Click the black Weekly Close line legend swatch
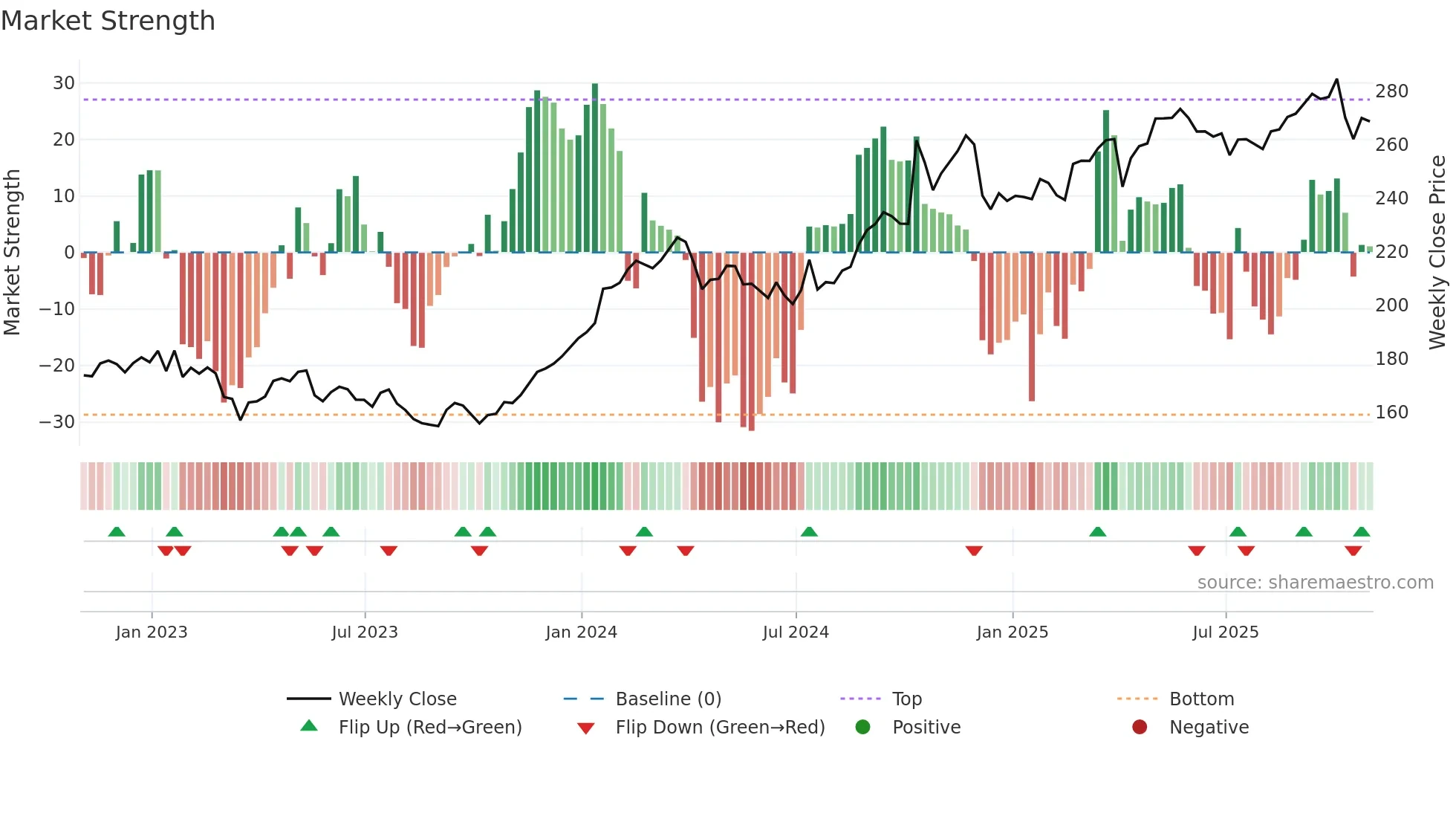1456x819 pixels. pyautogui.click(x=308, y=699)
